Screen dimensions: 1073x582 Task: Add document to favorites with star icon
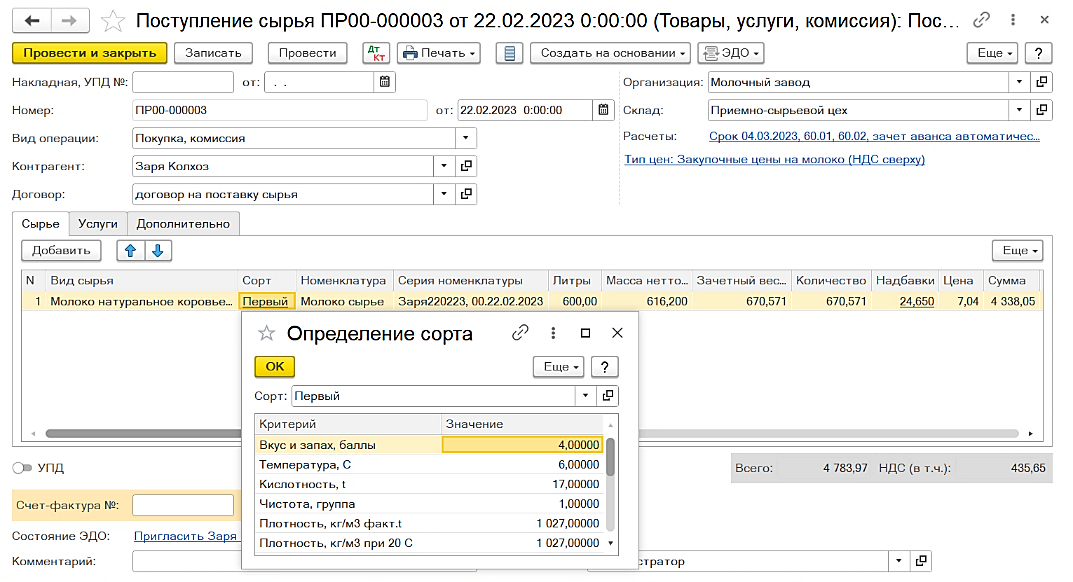(113, 21)
